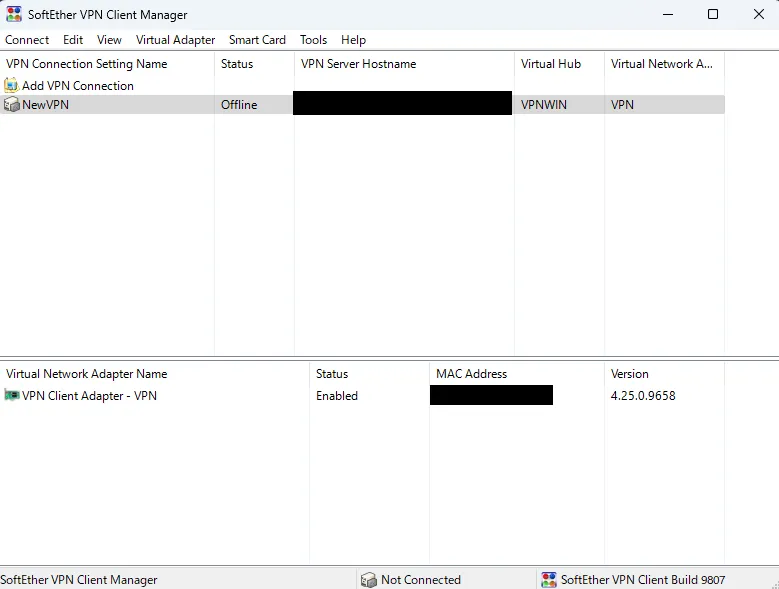Image resolution: width=779 pixels, height=589 pixels.
Task: Click the SoftEther build logo in status bar
Action: [548, 580]
